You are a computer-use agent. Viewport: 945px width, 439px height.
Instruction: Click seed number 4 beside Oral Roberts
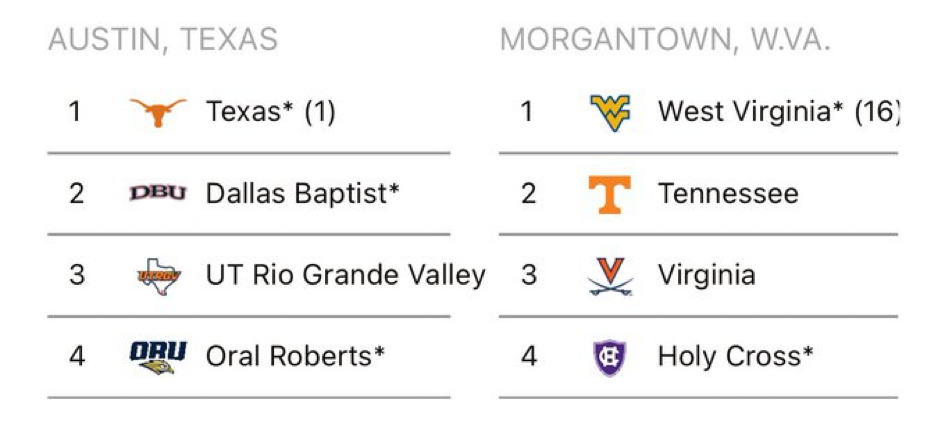[77, 357]
